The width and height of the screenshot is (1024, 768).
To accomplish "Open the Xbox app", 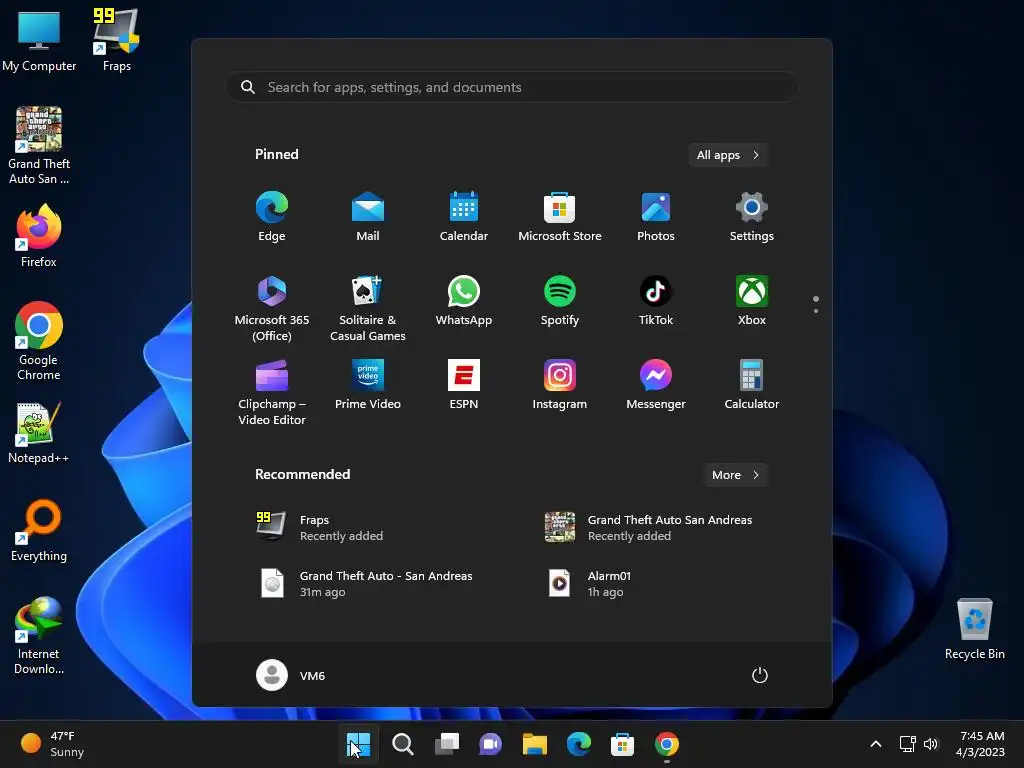I will [752, 301].
